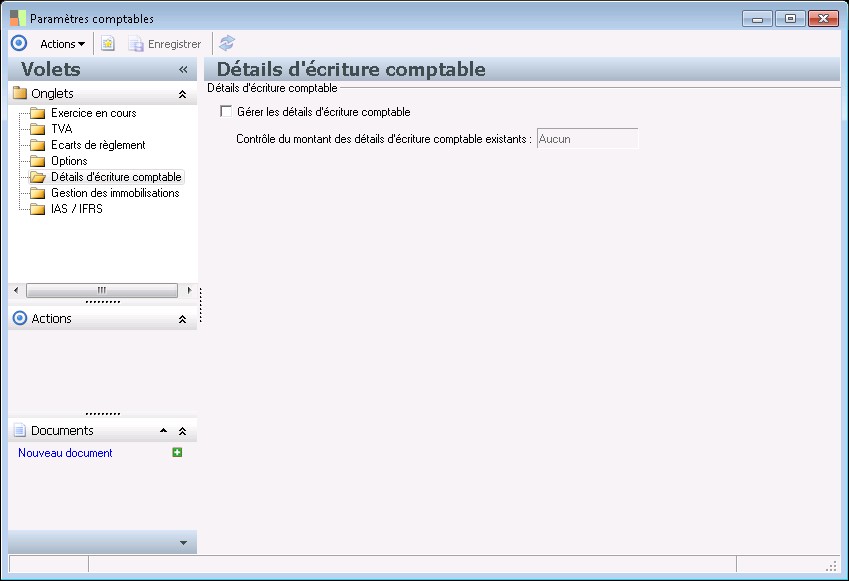Click the open folder icon beside Détails d'écriture
This screenshot has height=581, width=849.
coord(38,177)
